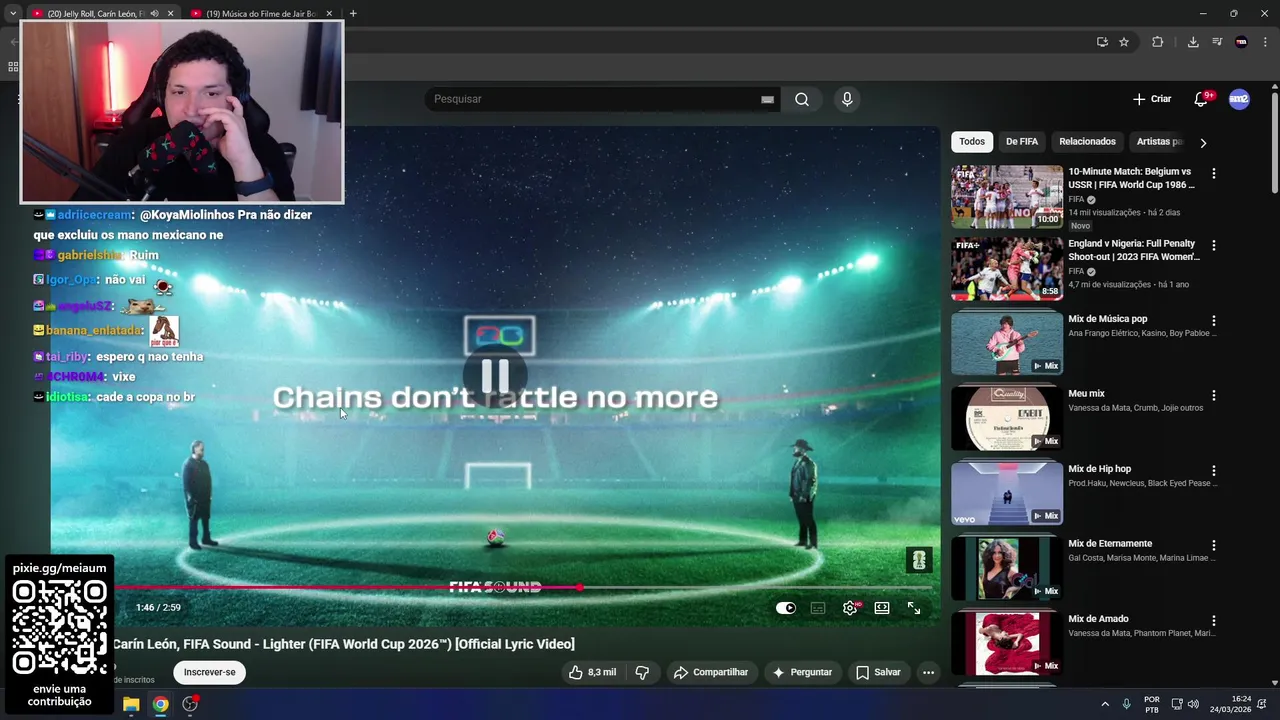Switch to Música do Filme de Jair browser tab
The width and height of the screenshot is (1280, 720).
262,14
